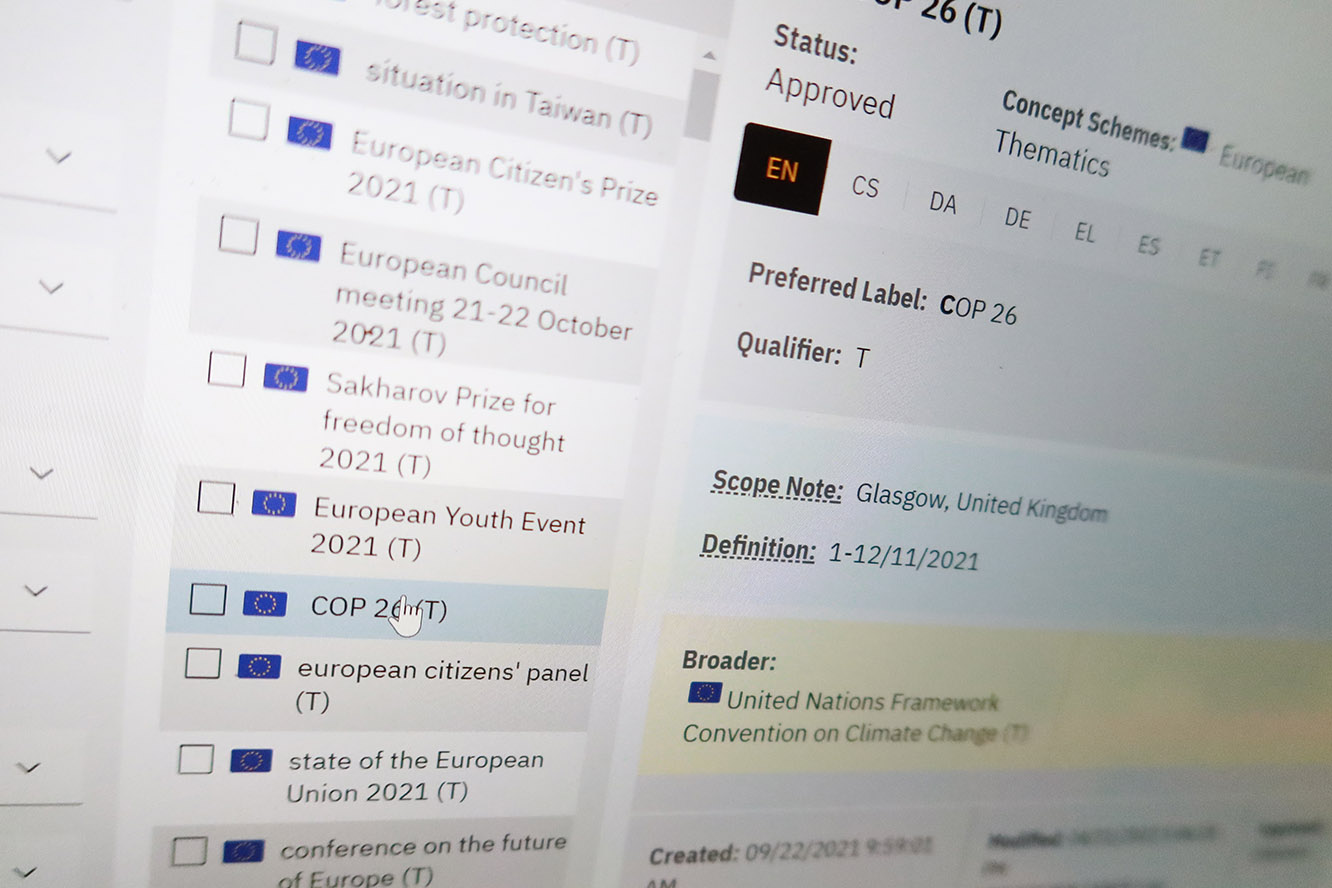Click the scroll-up arrow of the concept list
This screenshot has width=1332, height=888.
point(709,55)
